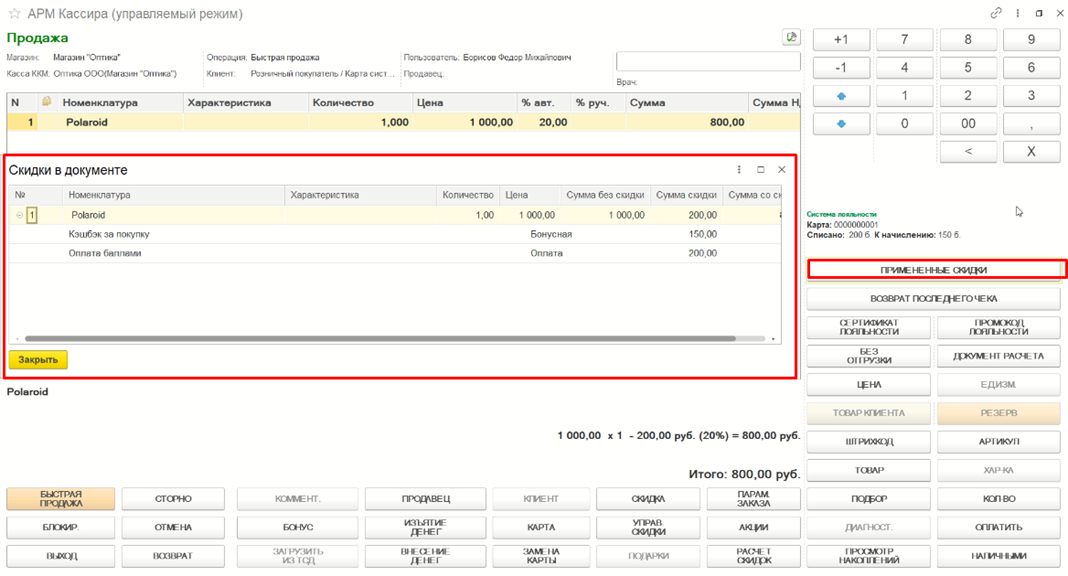Click keypad button -1
This screenshot has width=1068, height=576.
(x=841, y=67)
